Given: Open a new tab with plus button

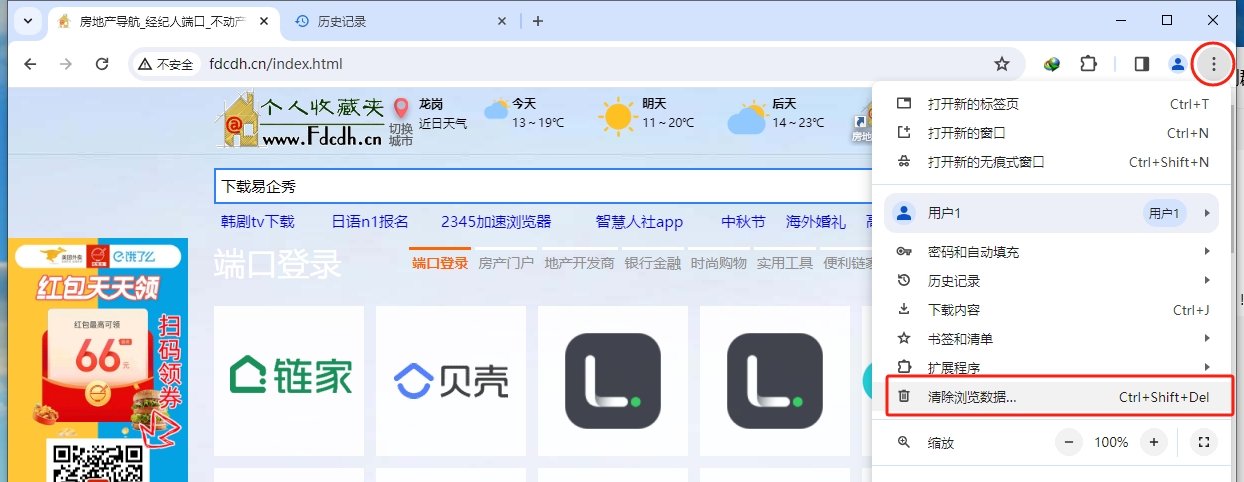Looking at the screenshot, I should click(538, 21).
